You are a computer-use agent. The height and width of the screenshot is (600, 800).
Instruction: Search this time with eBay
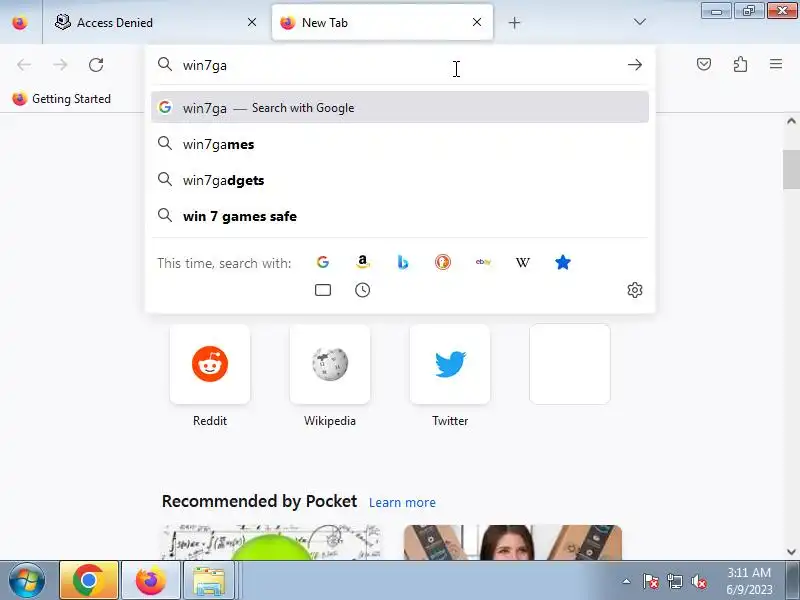click(483, 262)
